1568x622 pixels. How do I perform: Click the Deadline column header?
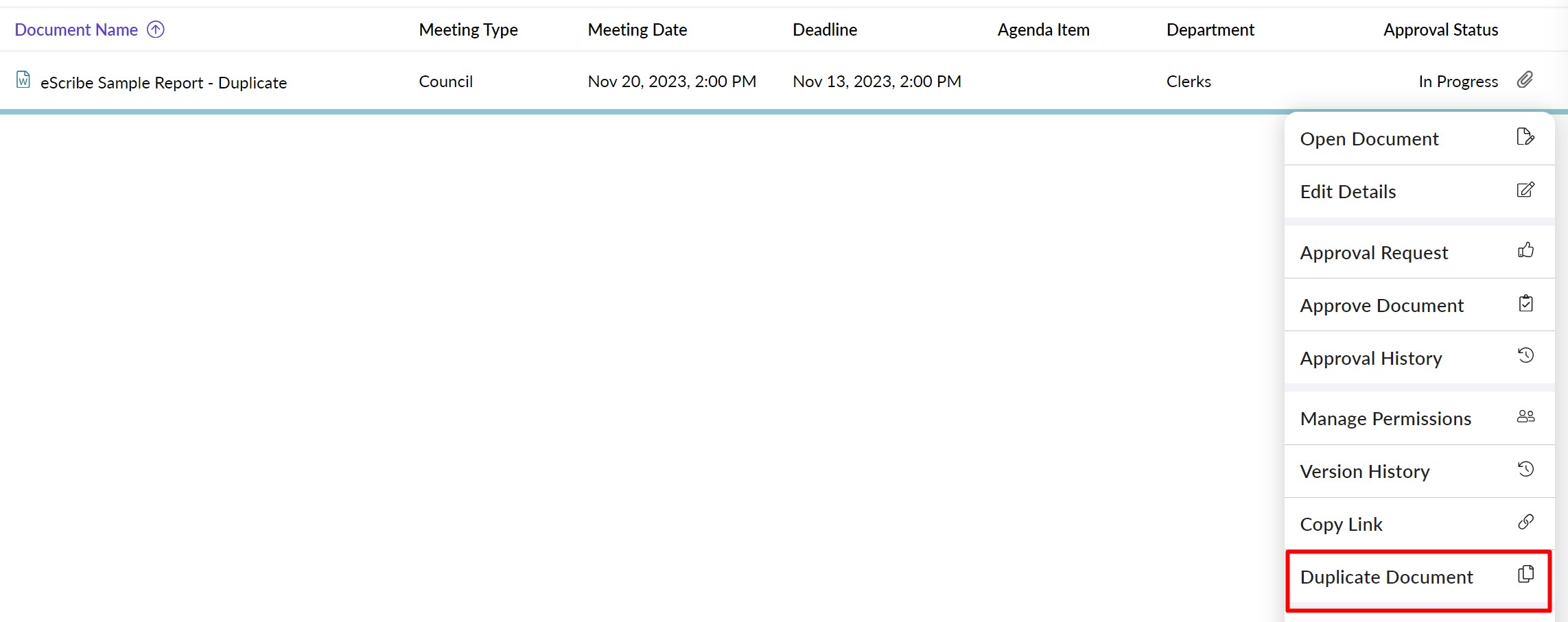[824, 29]
